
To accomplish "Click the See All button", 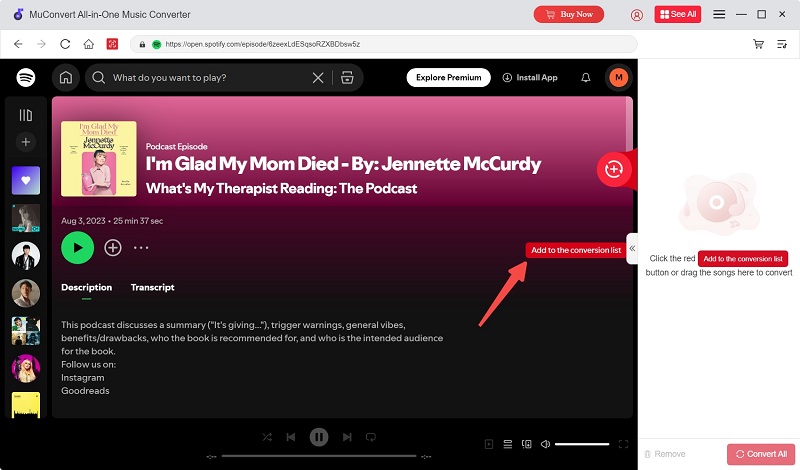I will (x=678, y=14).
